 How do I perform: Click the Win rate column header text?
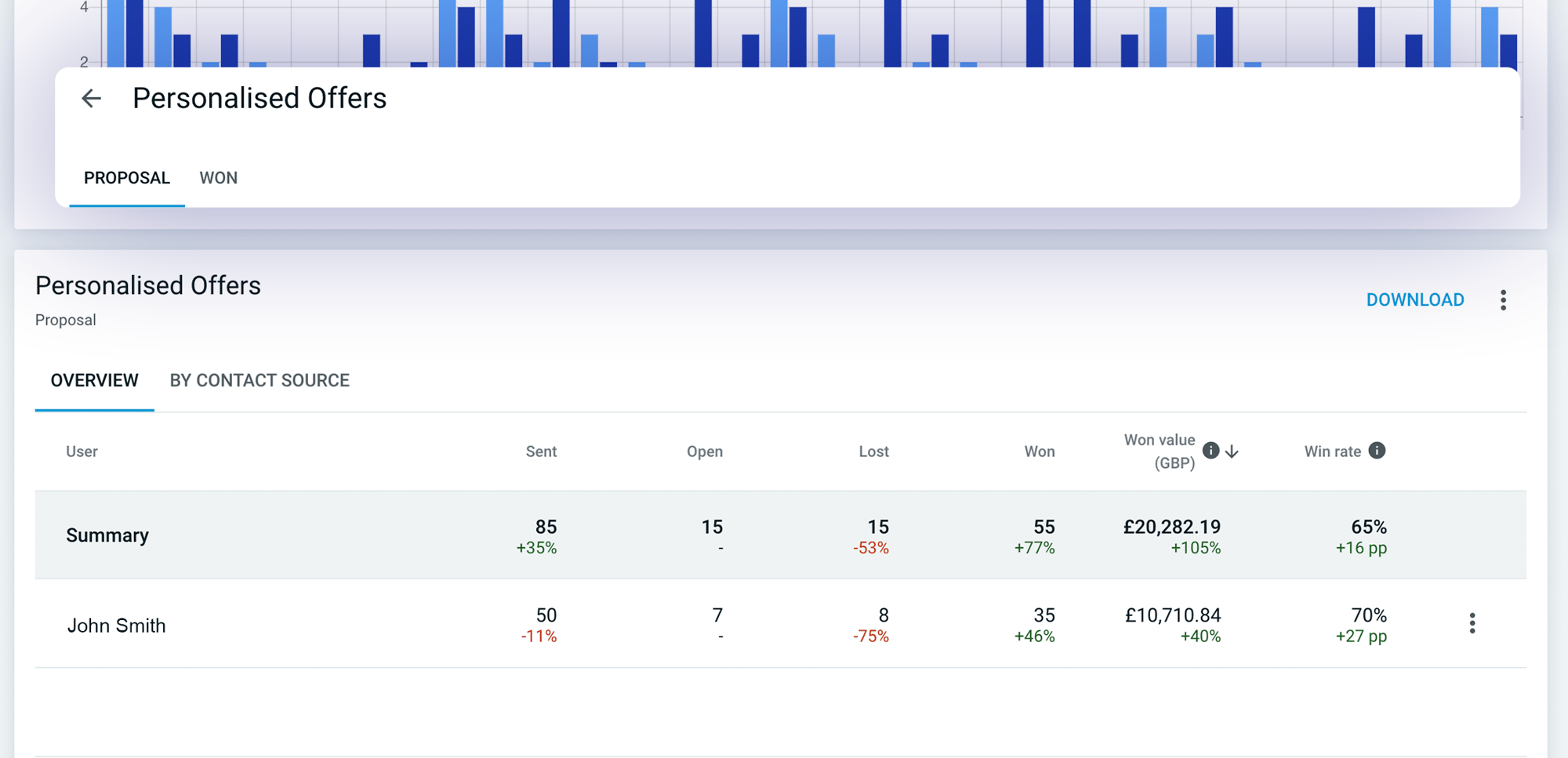1332,452
